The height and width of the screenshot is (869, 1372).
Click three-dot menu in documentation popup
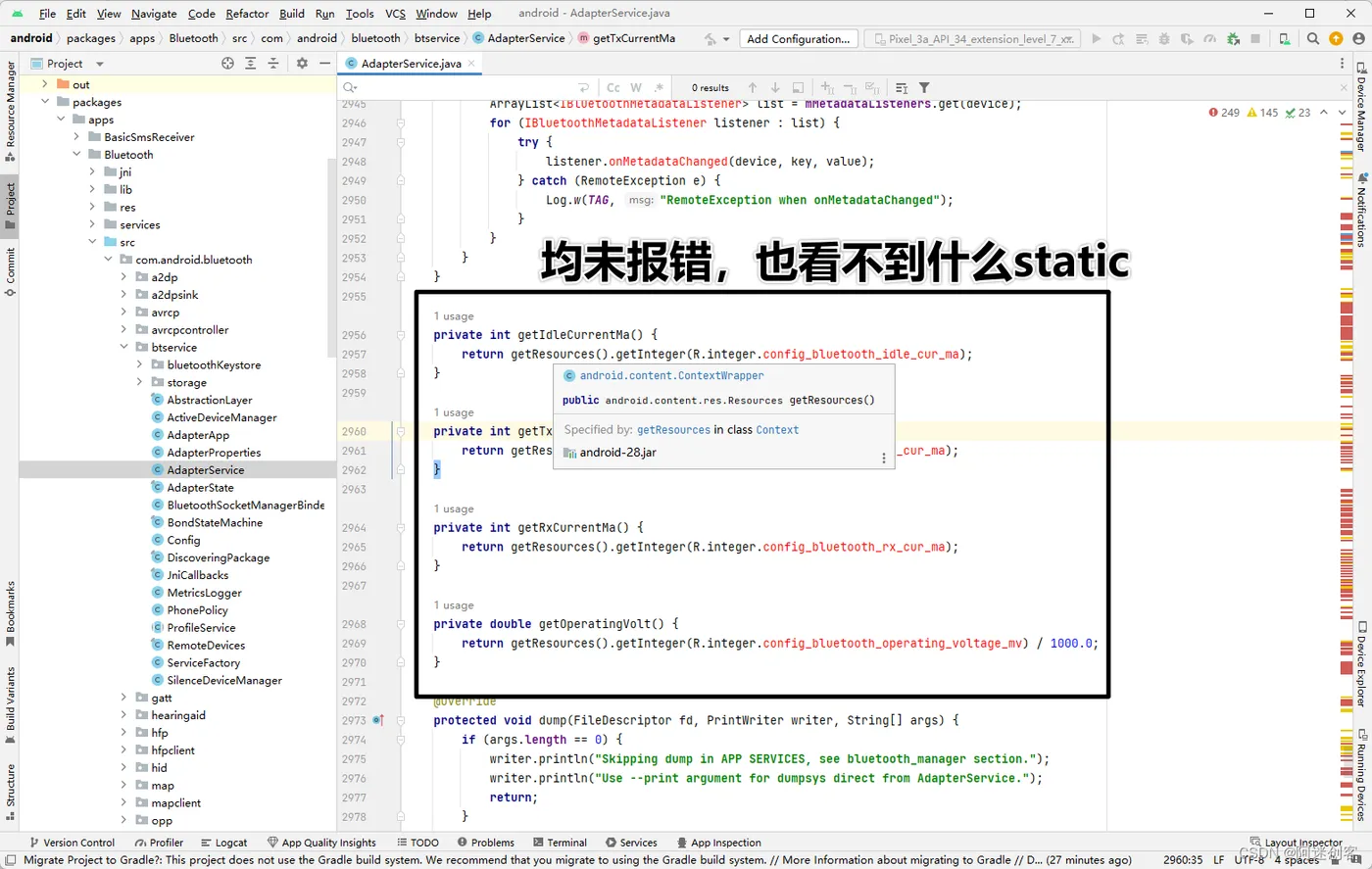pyautogui.click(x=884, y=458)
